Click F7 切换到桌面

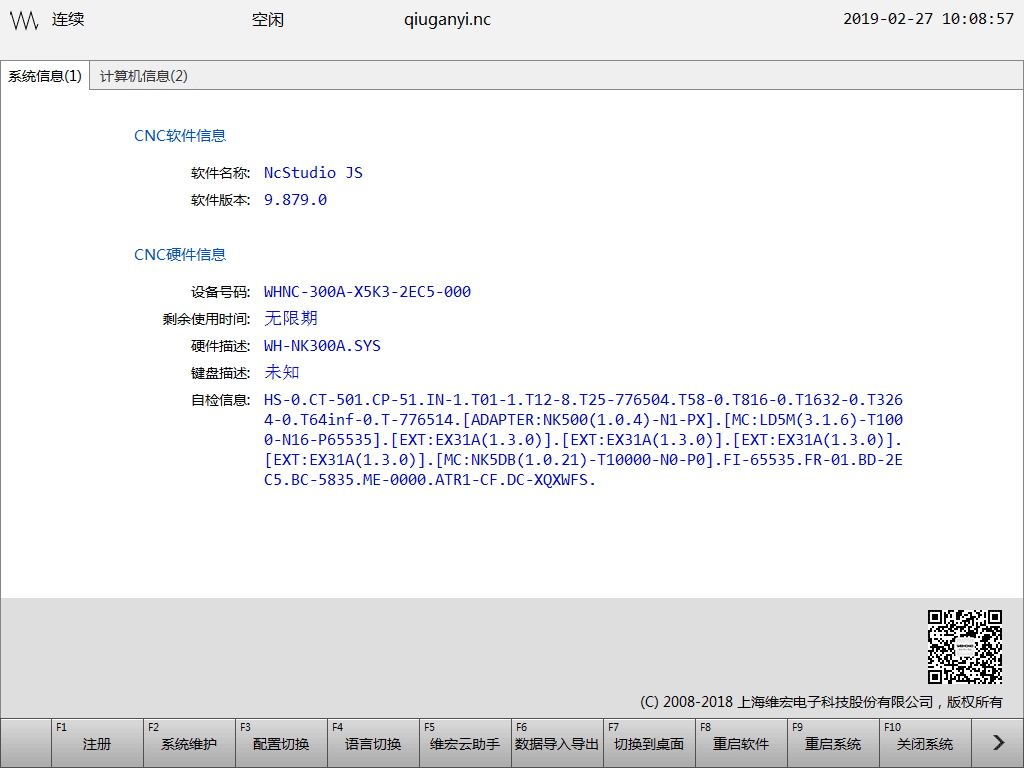[x=649, y=743]
